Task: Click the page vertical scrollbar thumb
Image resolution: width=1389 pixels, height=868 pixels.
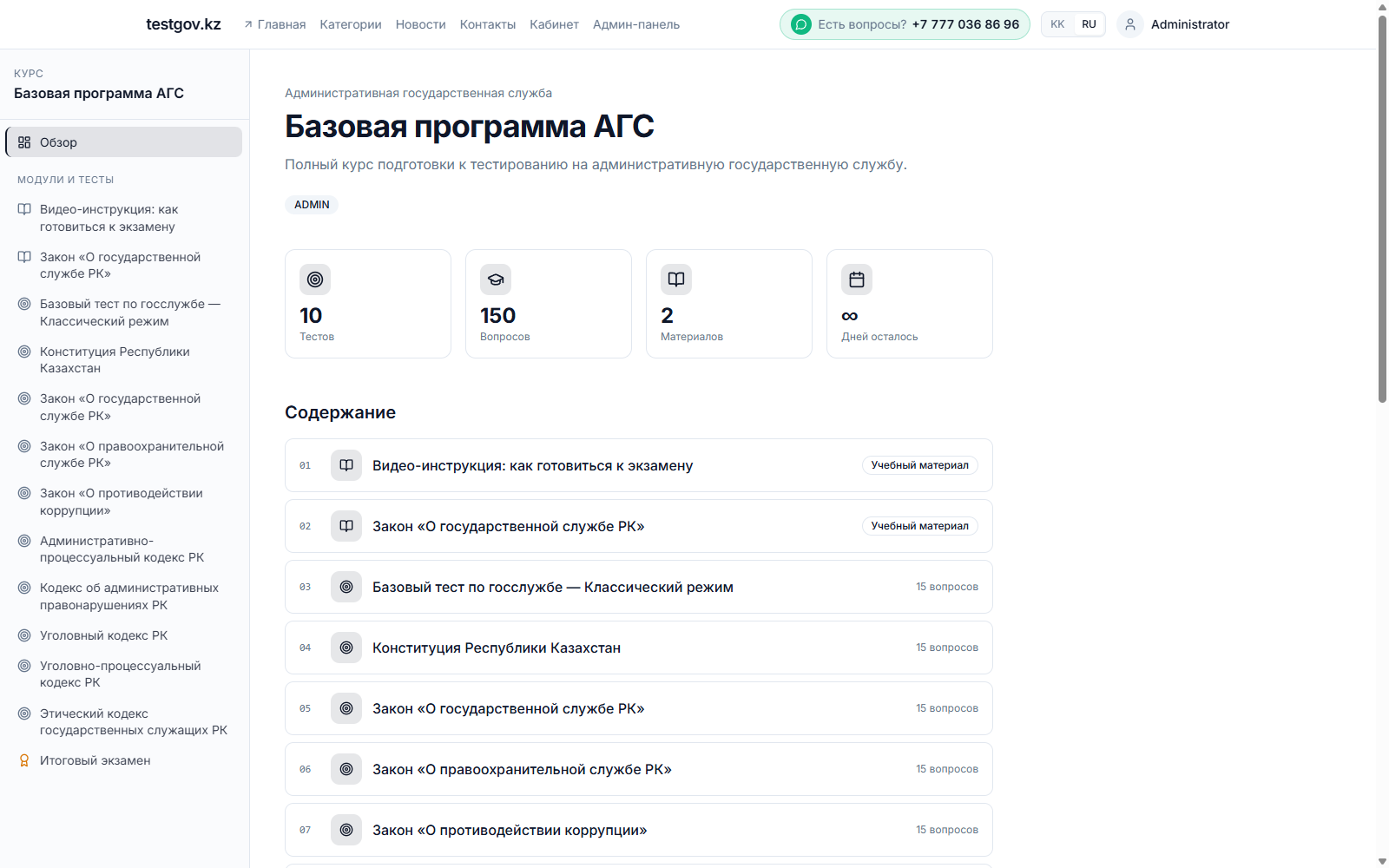Action: pos(1382,208)
